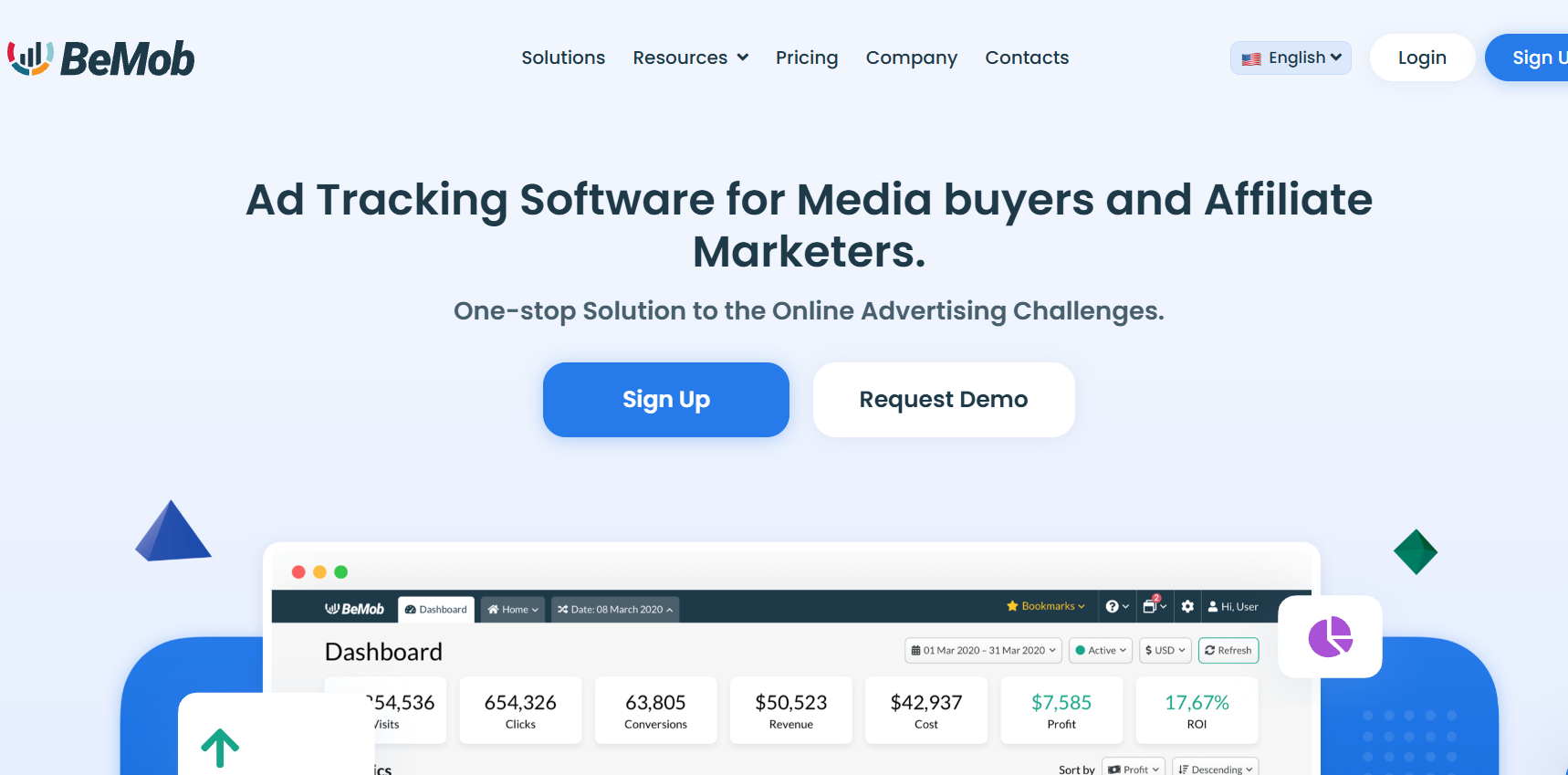Click the One-stop Solution subheading text
This screenshot has width=1568, height=775.
[809, 311]
